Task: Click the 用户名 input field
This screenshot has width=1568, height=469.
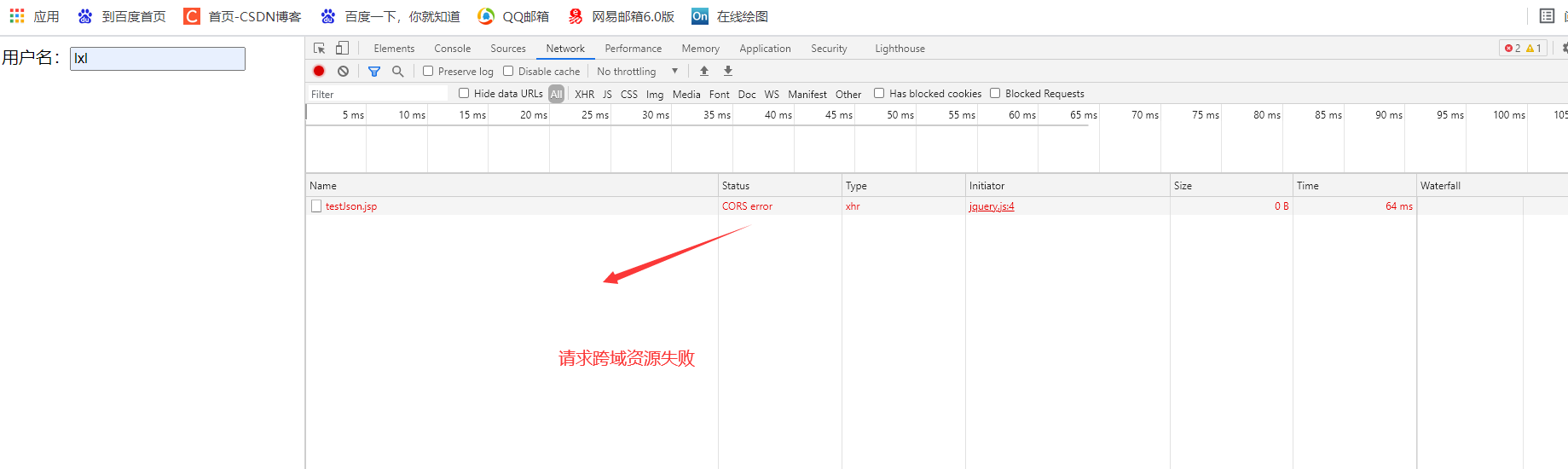Action: [x=158, y=58]
